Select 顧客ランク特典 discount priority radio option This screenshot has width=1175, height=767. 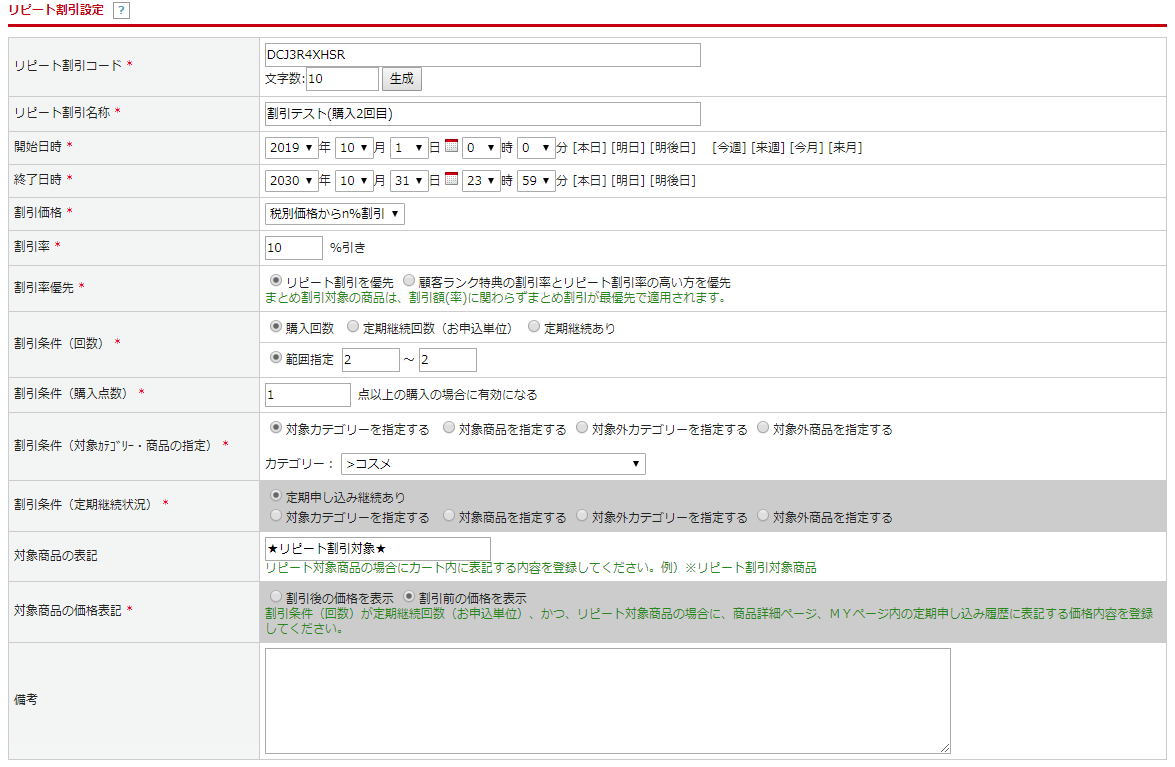coord(409,282)
